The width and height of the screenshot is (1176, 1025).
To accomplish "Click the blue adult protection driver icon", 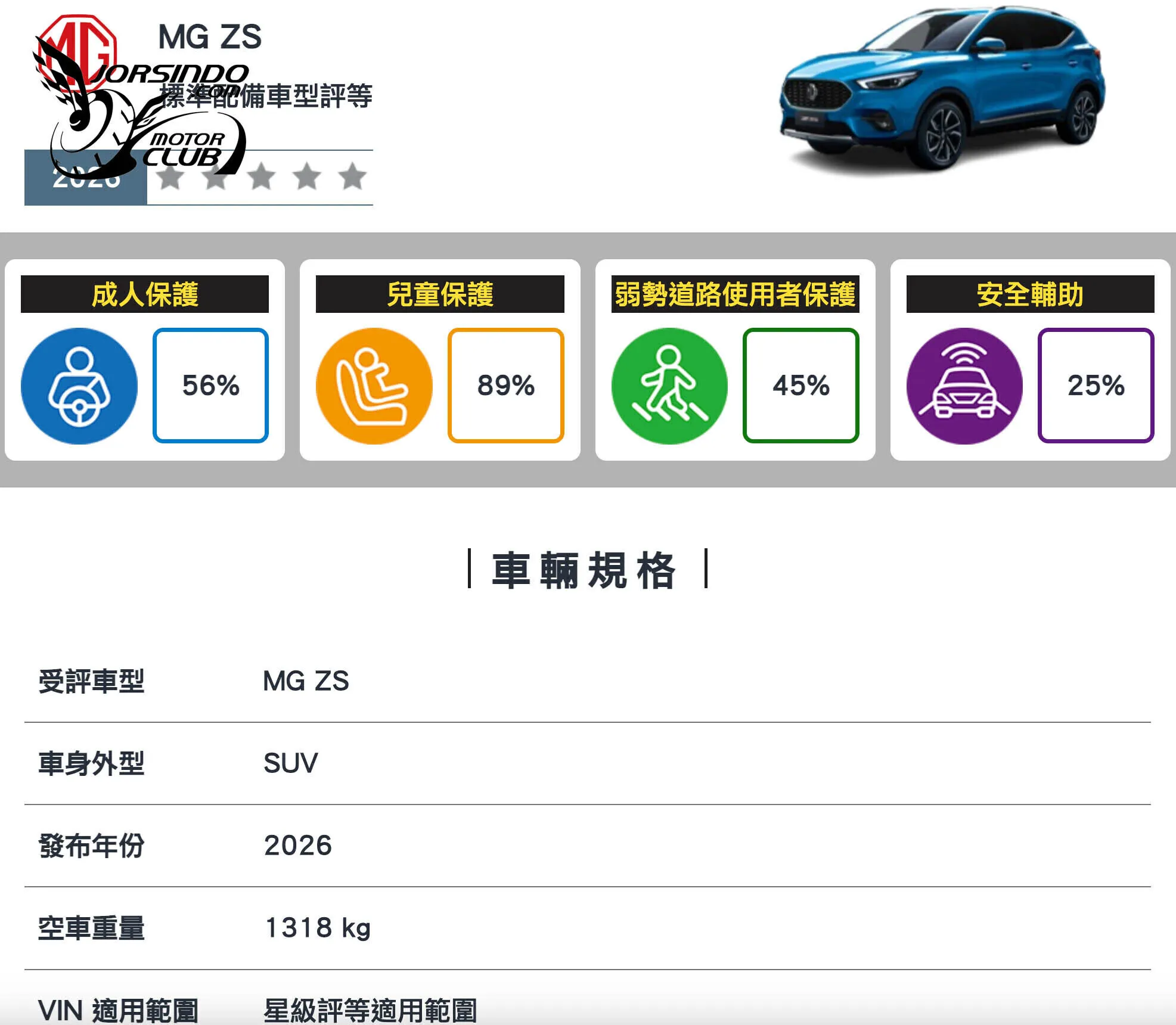I will coord(79,386).
